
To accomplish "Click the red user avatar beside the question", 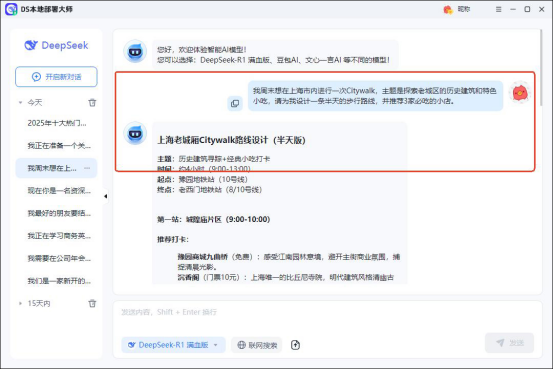I will pyautogui.click(x=520, y=93).
